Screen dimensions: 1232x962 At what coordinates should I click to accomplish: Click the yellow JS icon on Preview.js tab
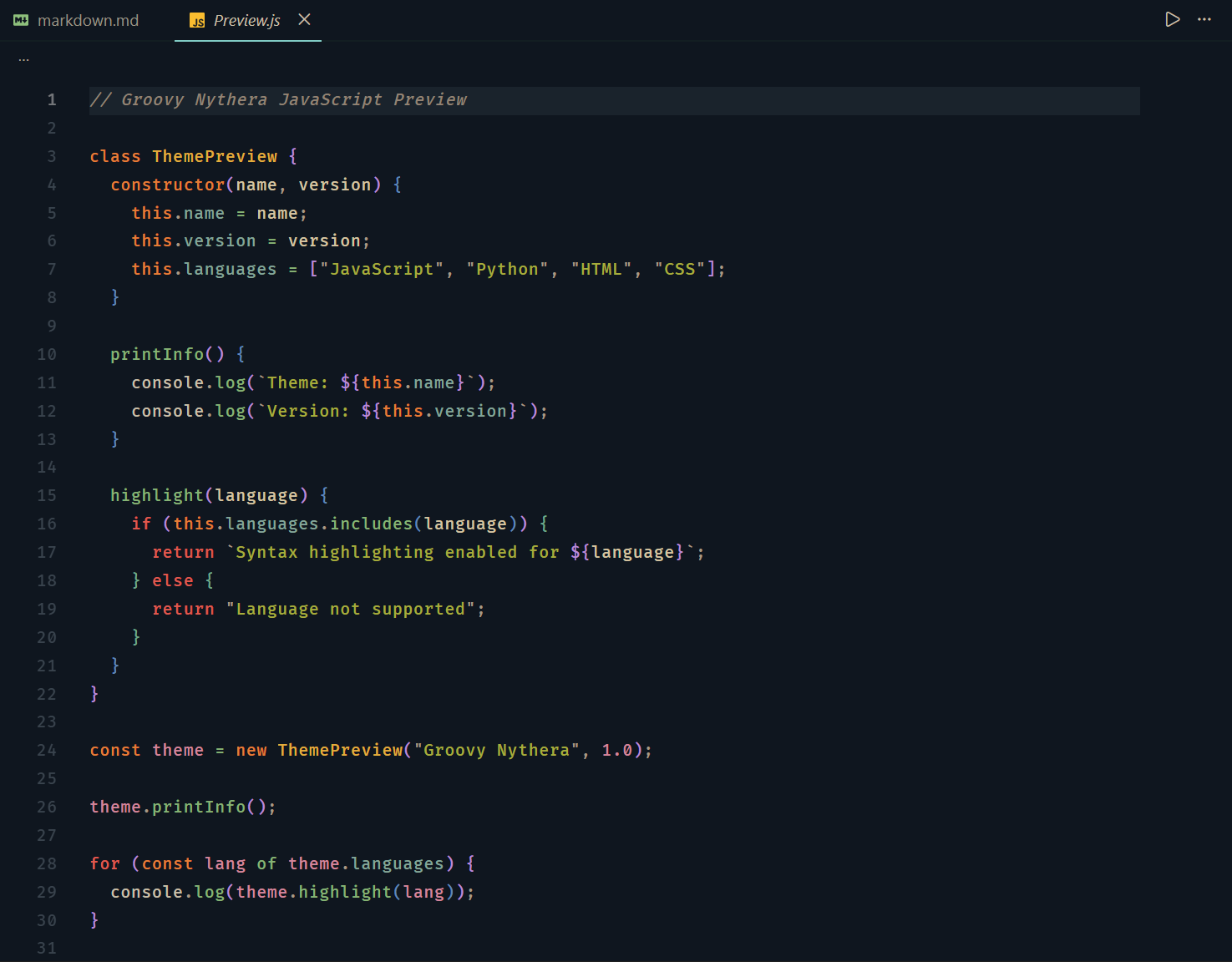pyautogui.click(x=198, y=19)
